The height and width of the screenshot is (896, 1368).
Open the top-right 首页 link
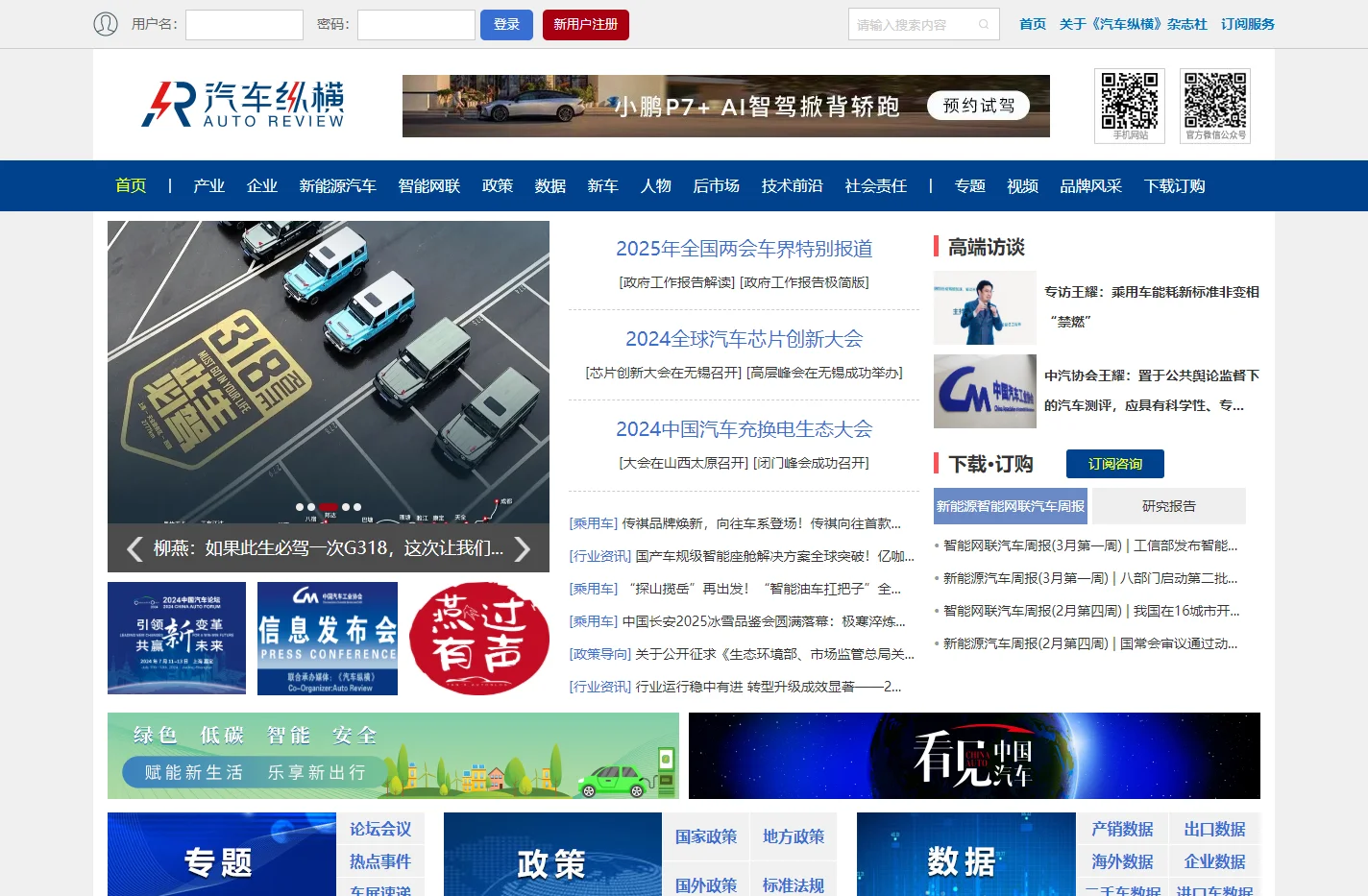1033,24
